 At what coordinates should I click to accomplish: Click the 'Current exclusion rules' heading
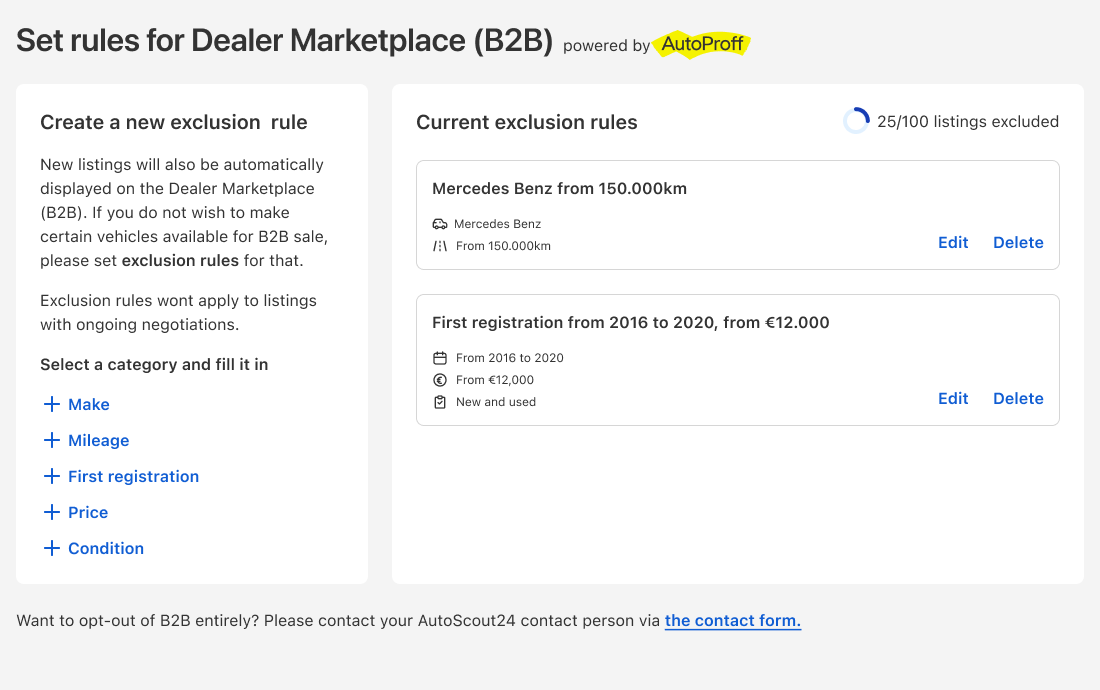(x=527, y=122)
